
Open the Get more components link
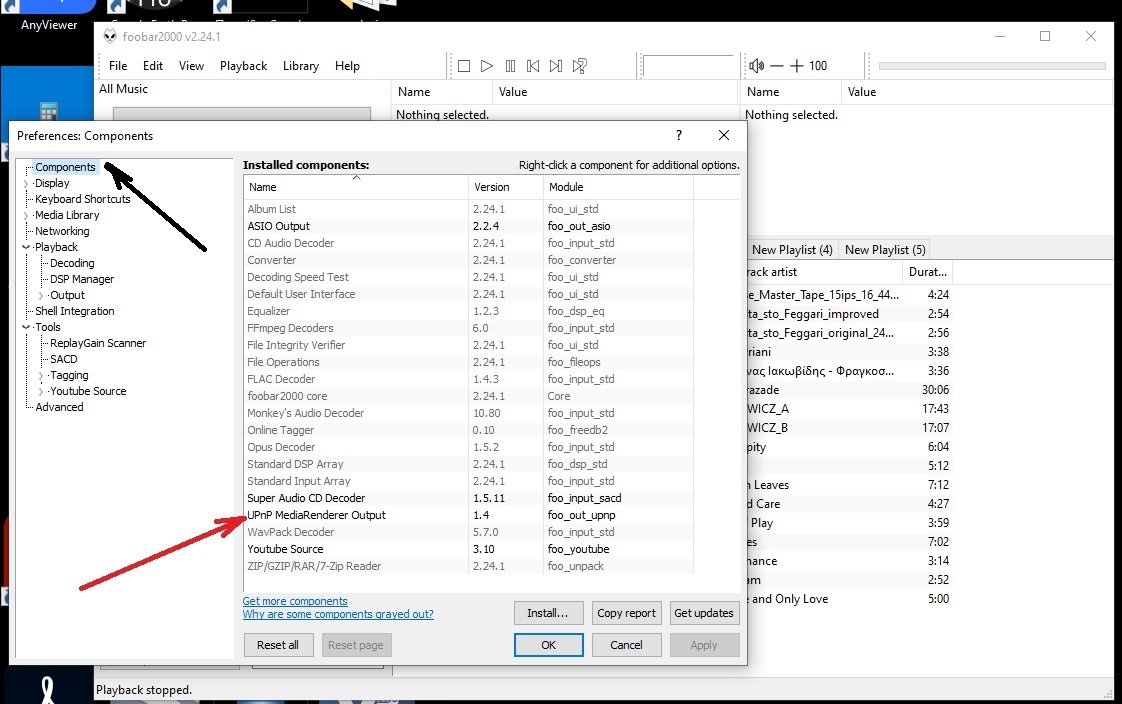pyautogui.click(x=293, y=601)
